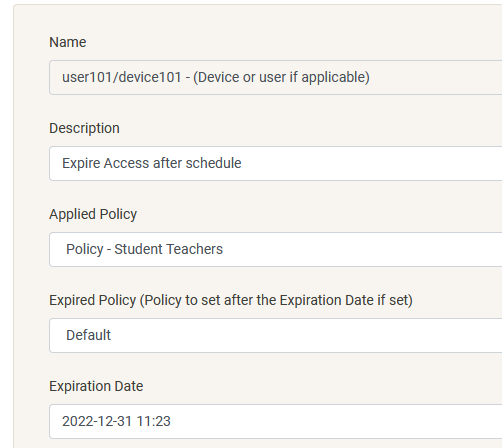Click the Applied Policy label
This screenshot has width=502, height=448.
(x=93, y=214)
